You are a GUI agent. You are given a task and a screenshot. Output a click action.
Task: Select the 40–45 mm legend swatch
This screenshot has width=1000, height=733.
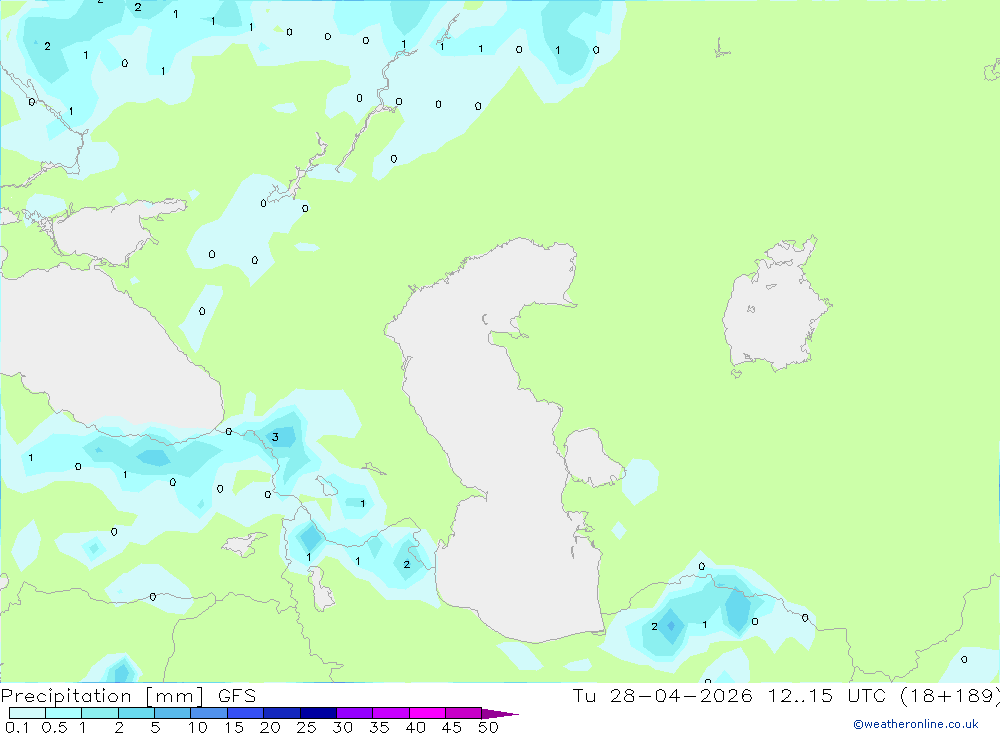[x=427, y=713]
